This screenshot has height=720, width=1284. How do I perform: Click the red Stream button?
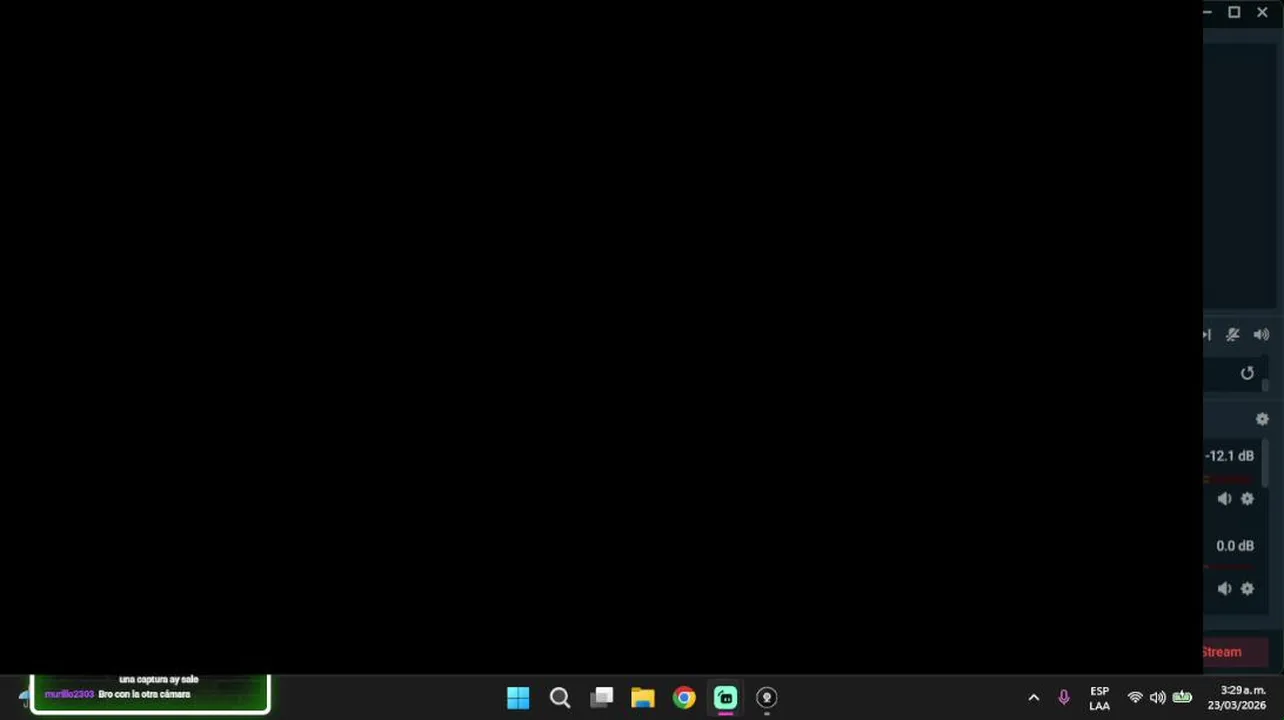pyautogui.click(x=1236, y=652)
